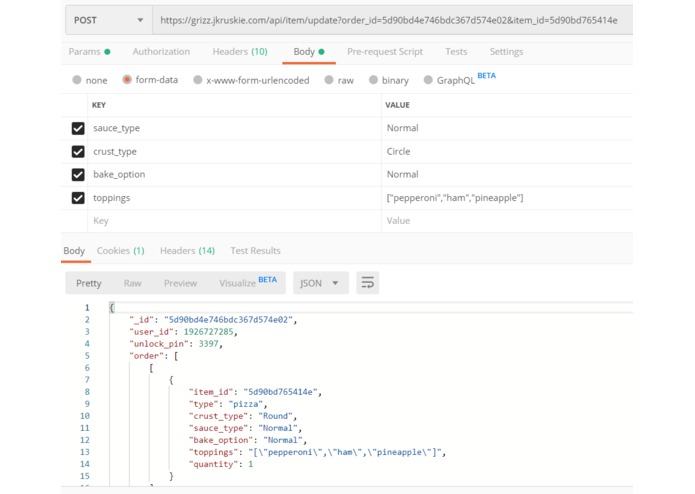Click the "item_id" line in response
The width and height of the screenshot is (695, 494).
[x=255, y=392]
